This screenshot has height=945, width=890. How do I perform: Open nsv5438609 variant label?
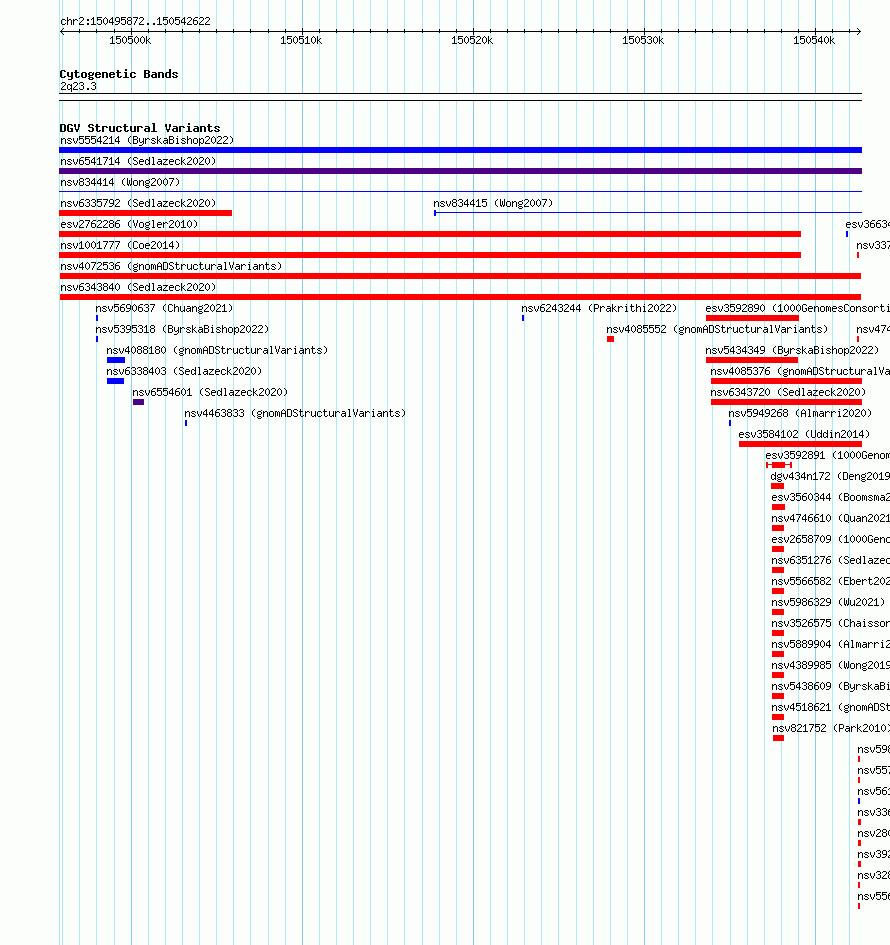coord(830,686)
